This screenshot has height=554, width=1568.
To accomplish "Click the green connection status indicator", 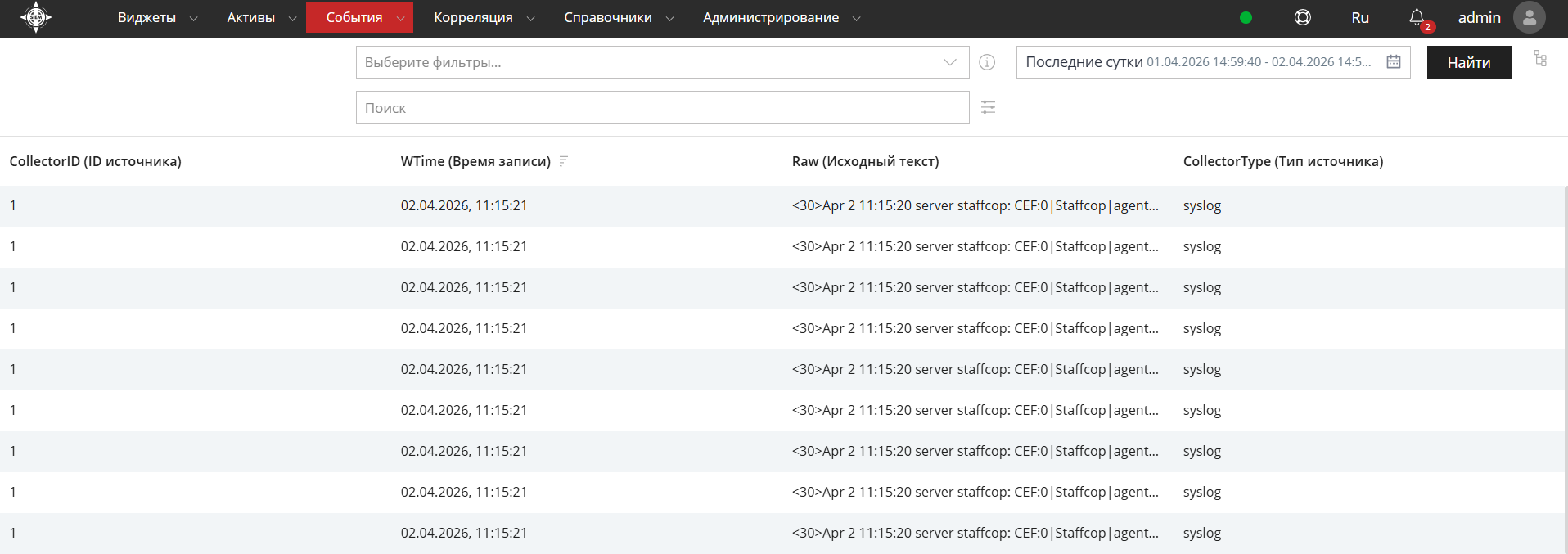I will [1246, 17].
